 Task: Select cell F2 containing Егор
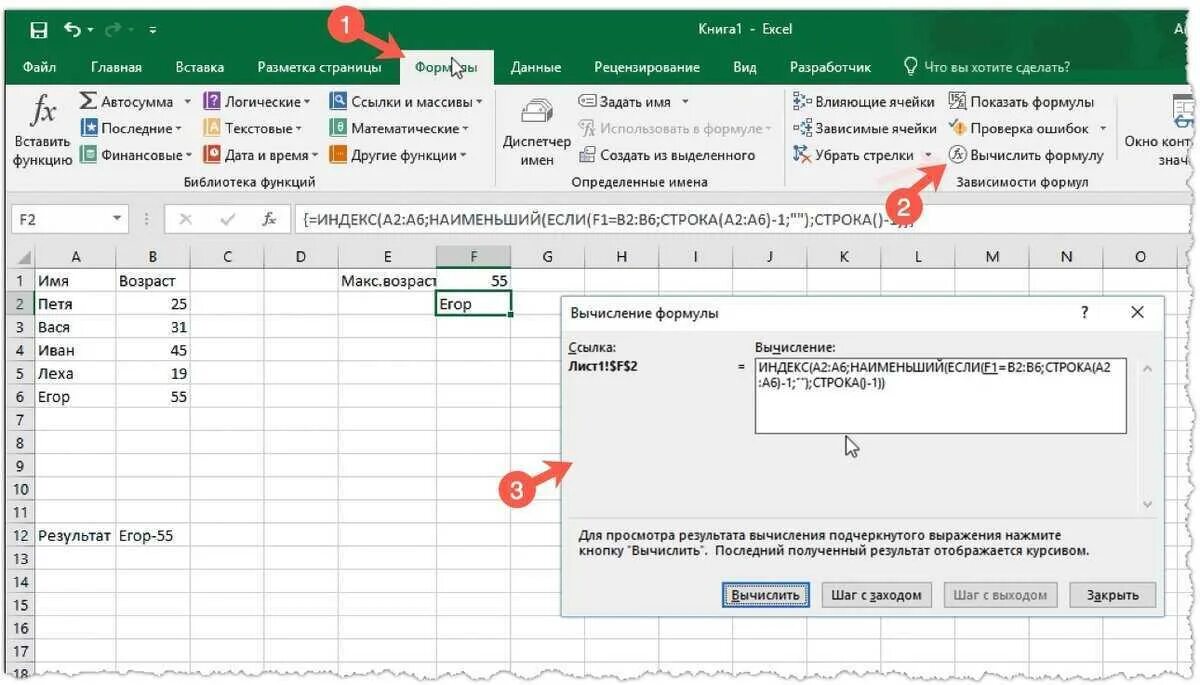(474, 304)
